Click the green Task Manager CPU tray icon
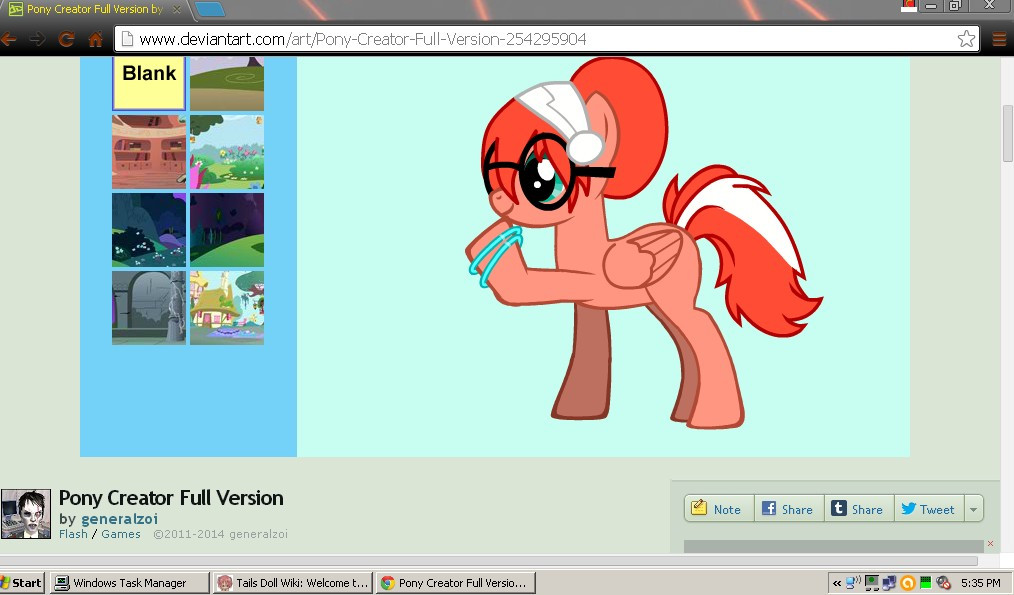This screenshot has width=1014, height=595. pos(925,583)
